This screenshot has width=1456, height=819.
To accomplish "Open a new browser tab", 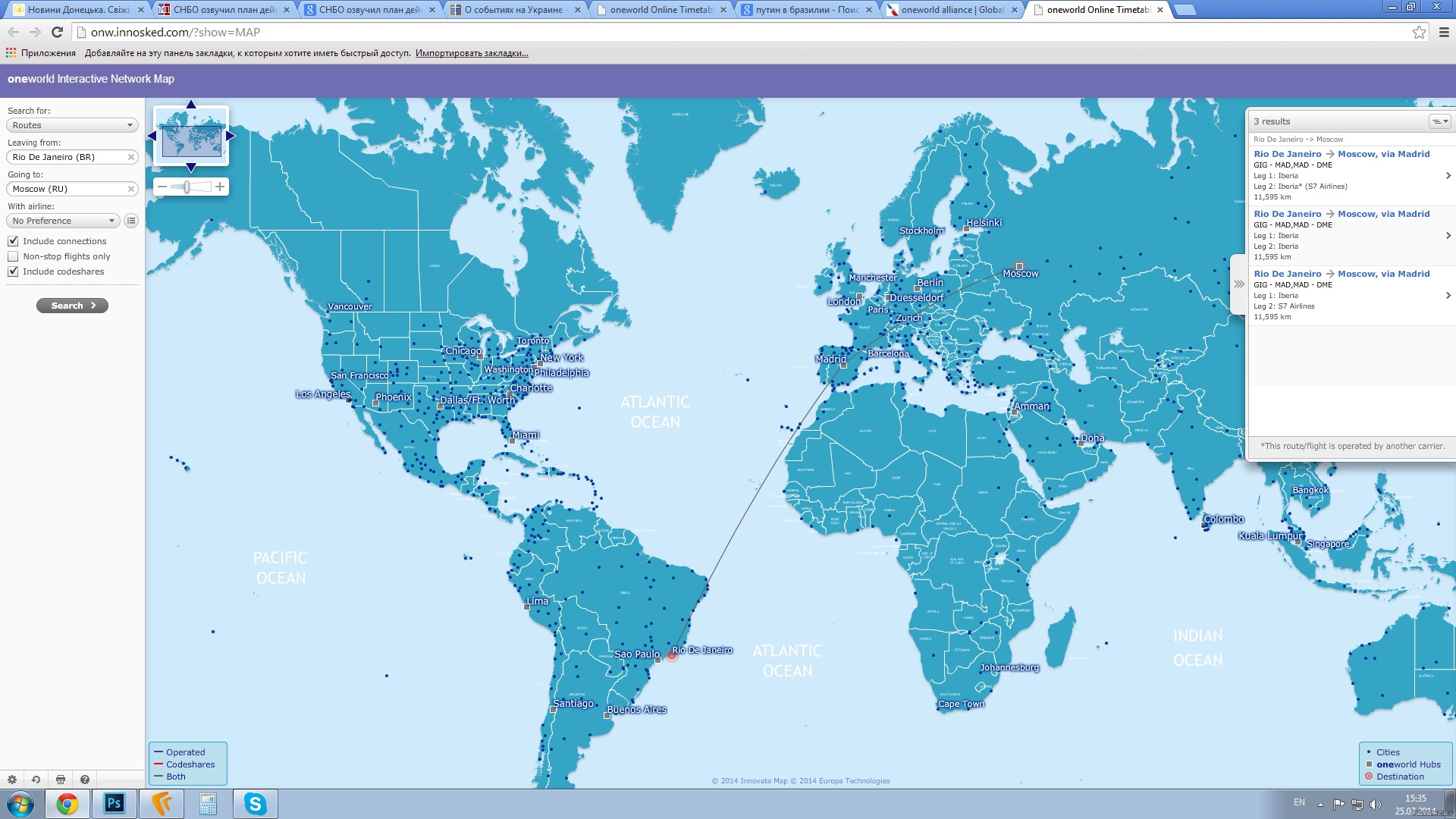I will [1185, 10].
